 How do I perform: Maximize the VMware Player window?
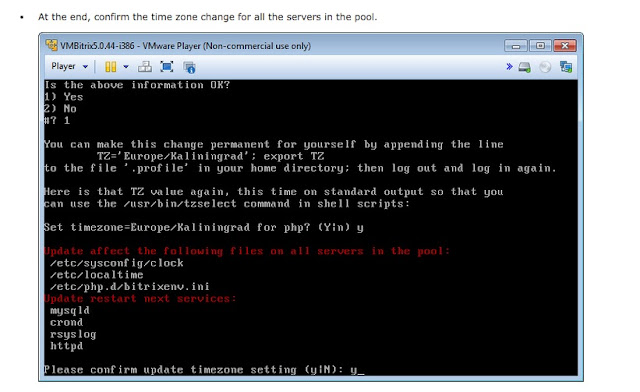540,46
